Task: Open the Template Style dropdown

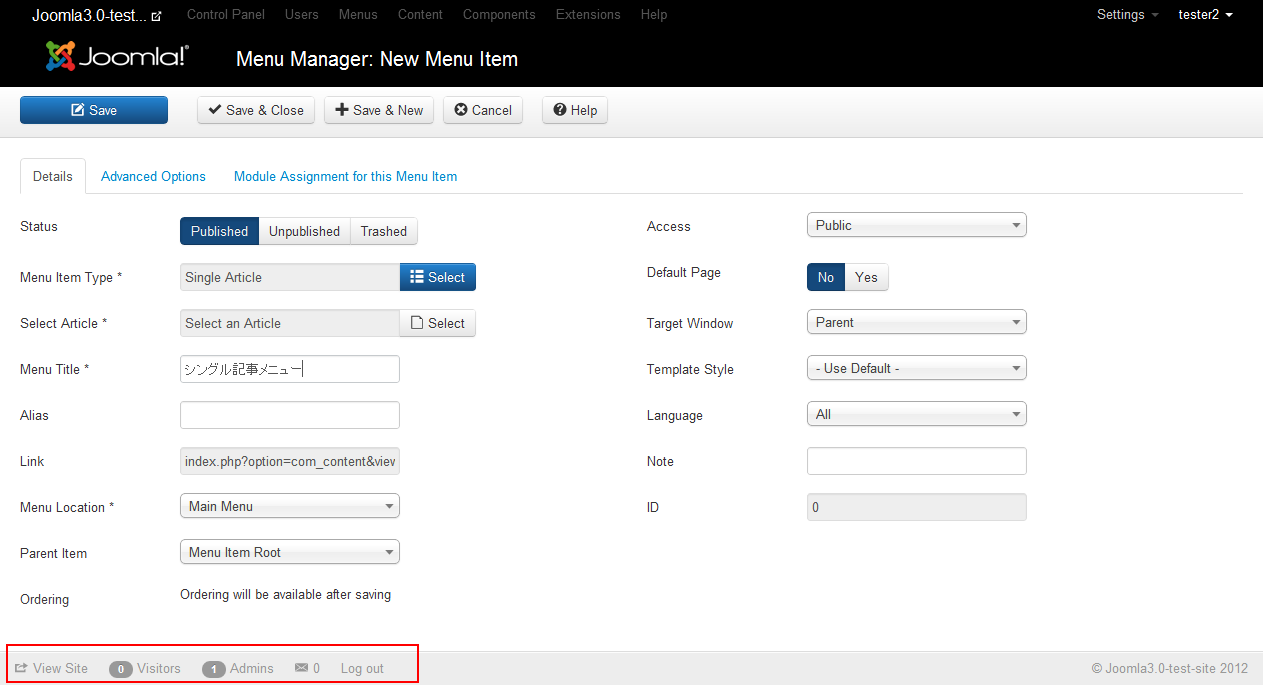Action: pos(916,368)
